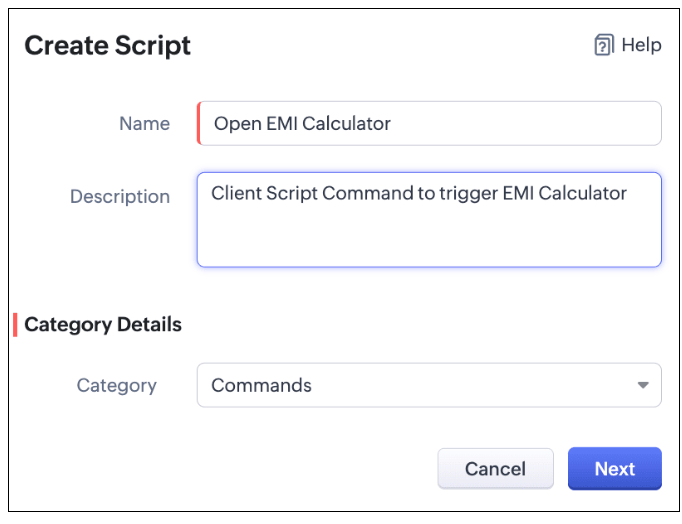Click the red bar beside Category Details
The height and width of the screenshot is (524, 682).
15,325
